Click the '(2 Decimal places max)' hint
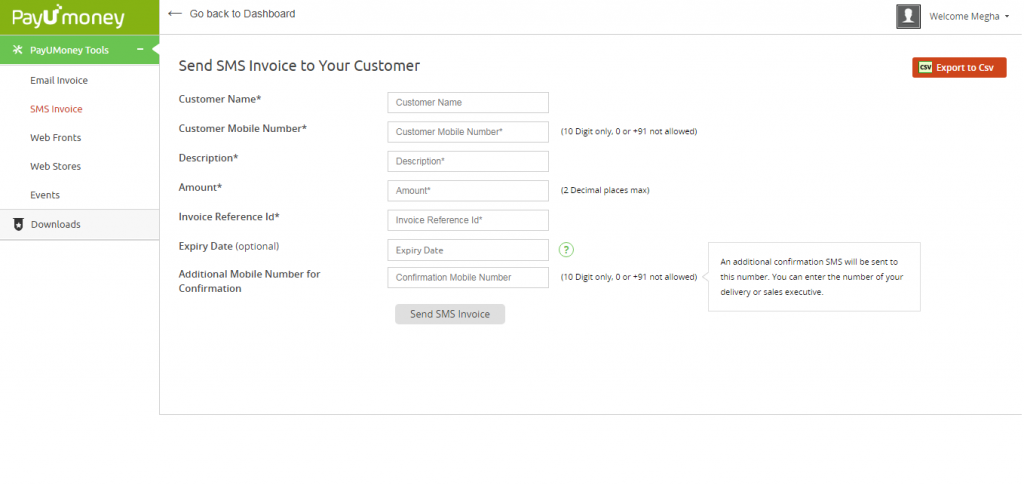1024x485 pixels. [605, 191]
